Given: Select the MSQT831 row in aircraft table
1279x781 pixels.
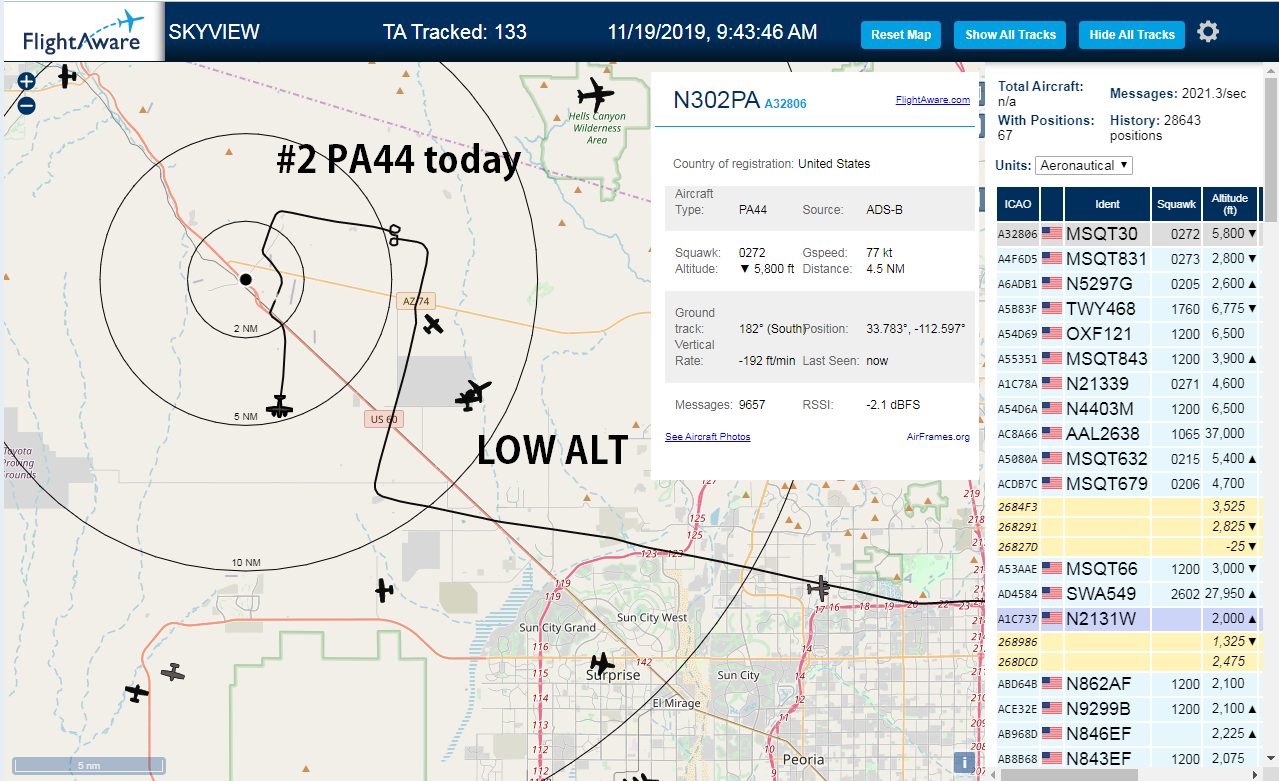Looking at the screenshot, I should 1128,259.
